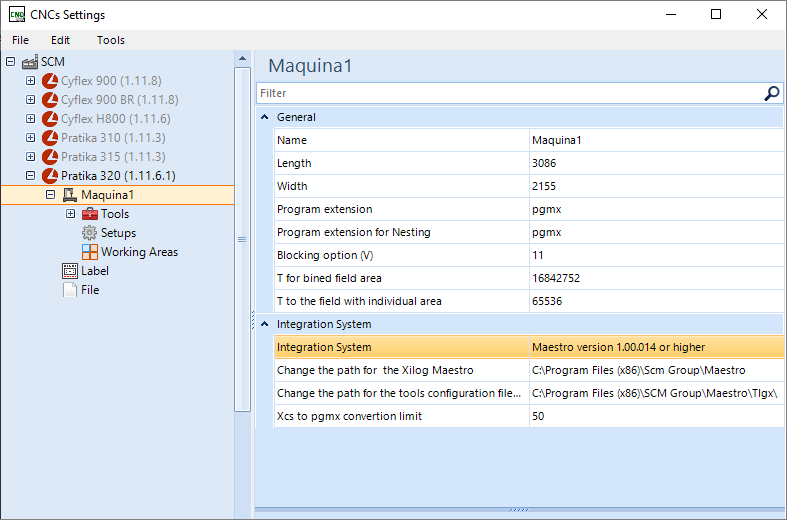The height and width of the screenshot is (524, 793).
Task: Click the search magnifier icon in Filter
Action: (771, 93)
